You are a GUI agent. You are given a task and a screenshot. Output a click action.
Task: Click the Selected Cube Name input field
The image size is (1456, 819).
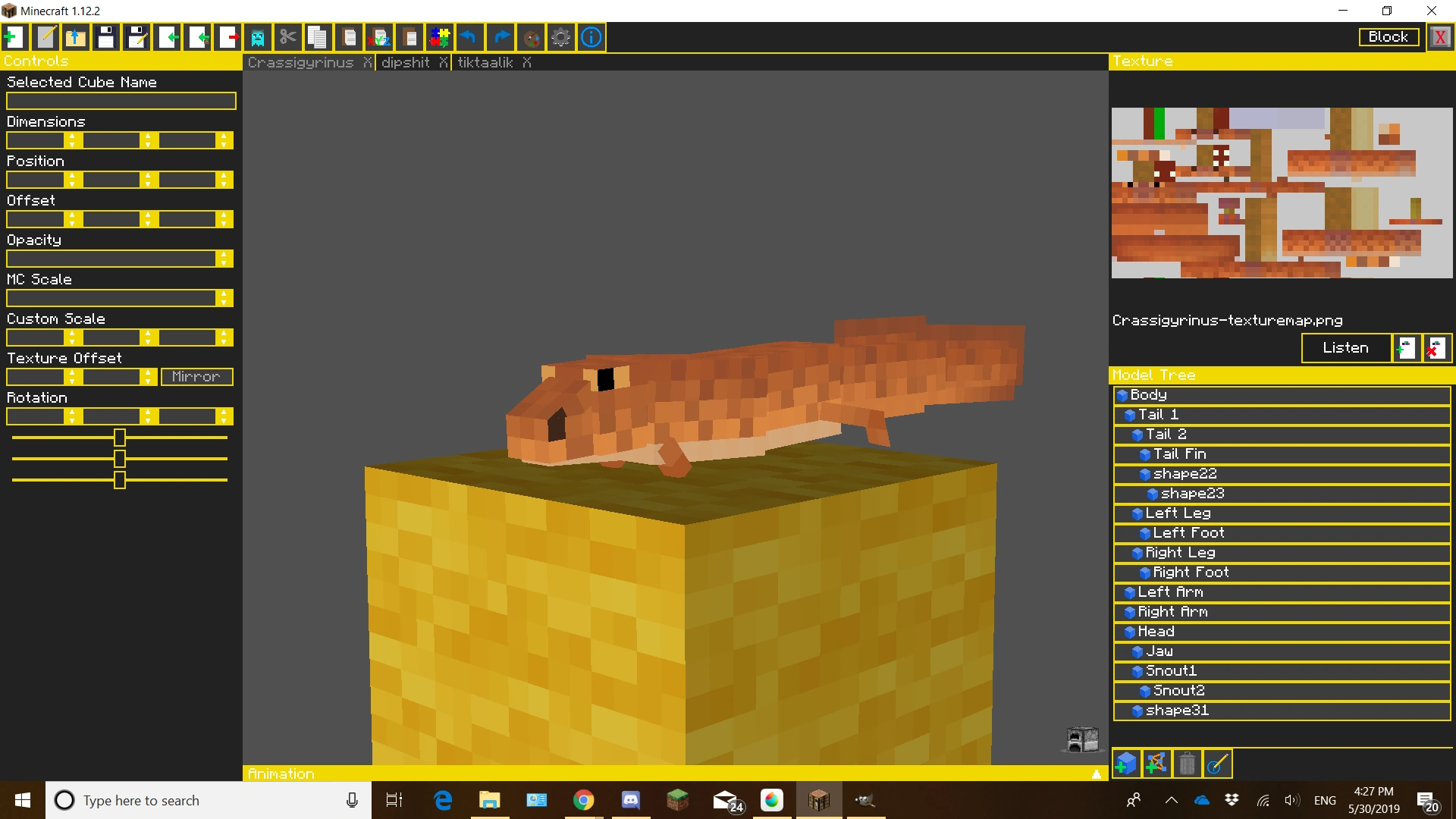click(x=121, y=101)
